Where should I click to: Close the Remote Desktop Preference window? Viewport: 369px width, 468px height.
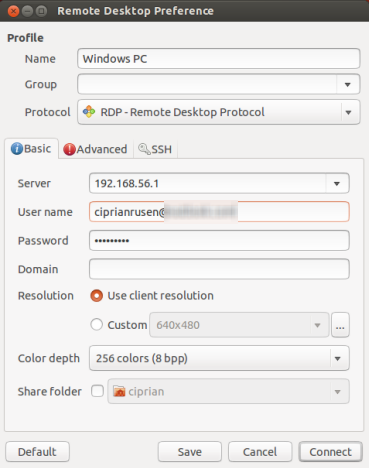13,11
